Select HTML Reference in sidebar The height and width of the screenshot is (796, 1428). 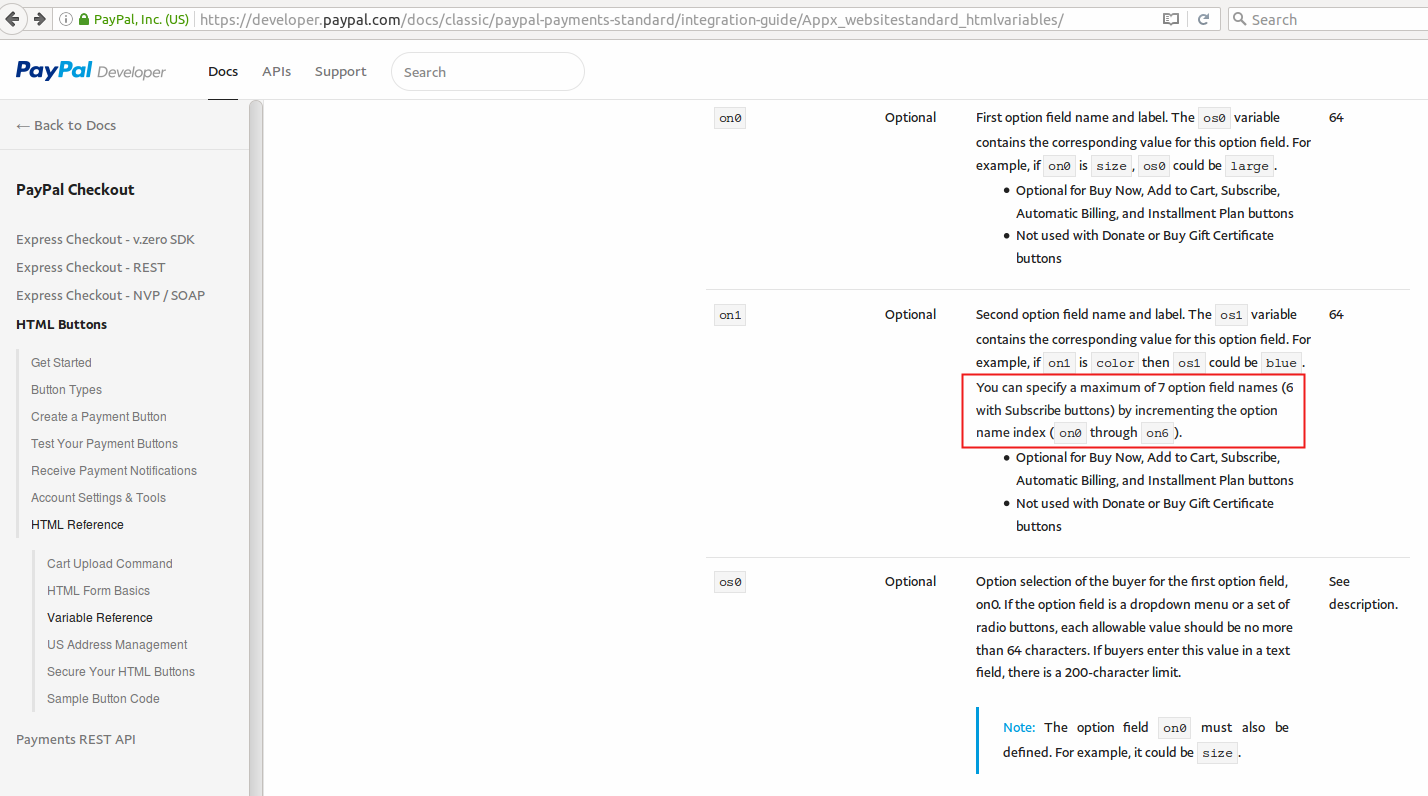[x=77, y=524]
